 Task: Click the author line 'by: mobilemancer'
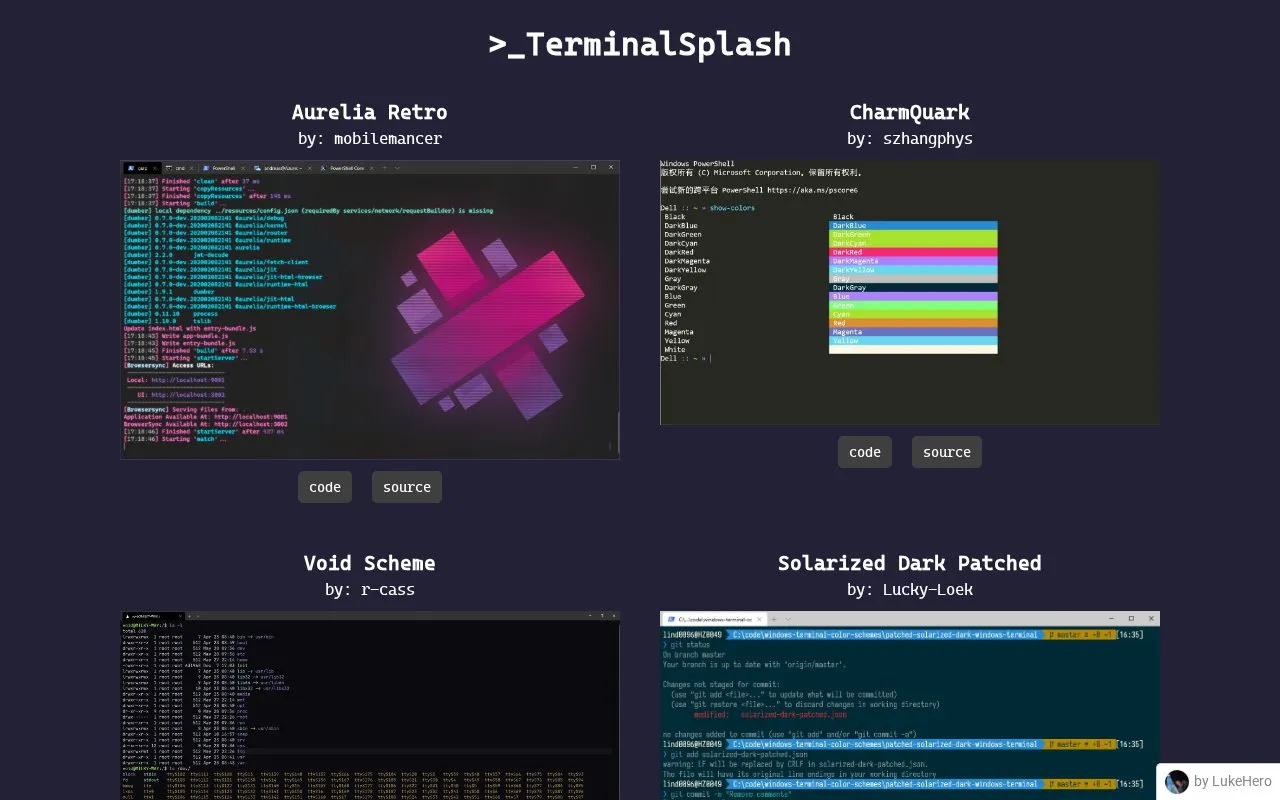click(370, 139)
